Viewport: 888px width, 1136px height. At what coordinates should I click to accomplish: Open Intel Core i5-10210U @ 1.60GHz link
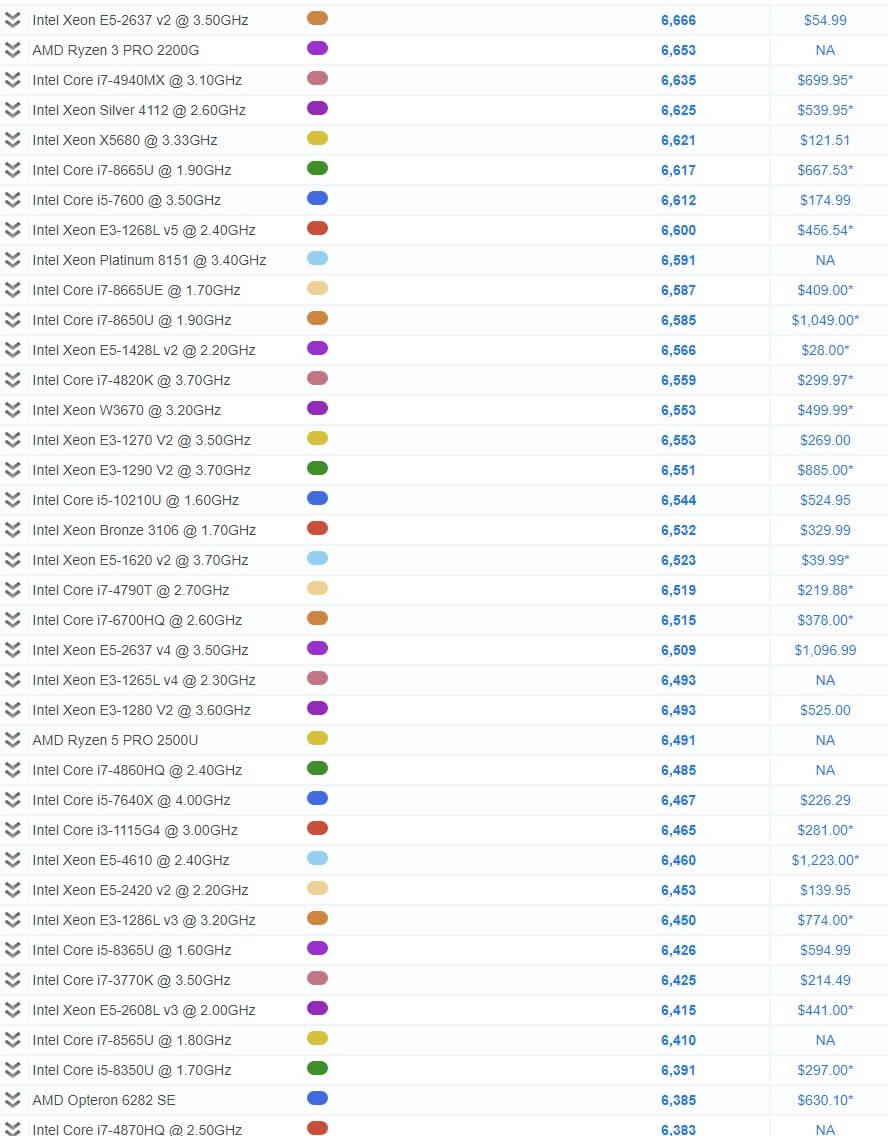coord(135,500)
